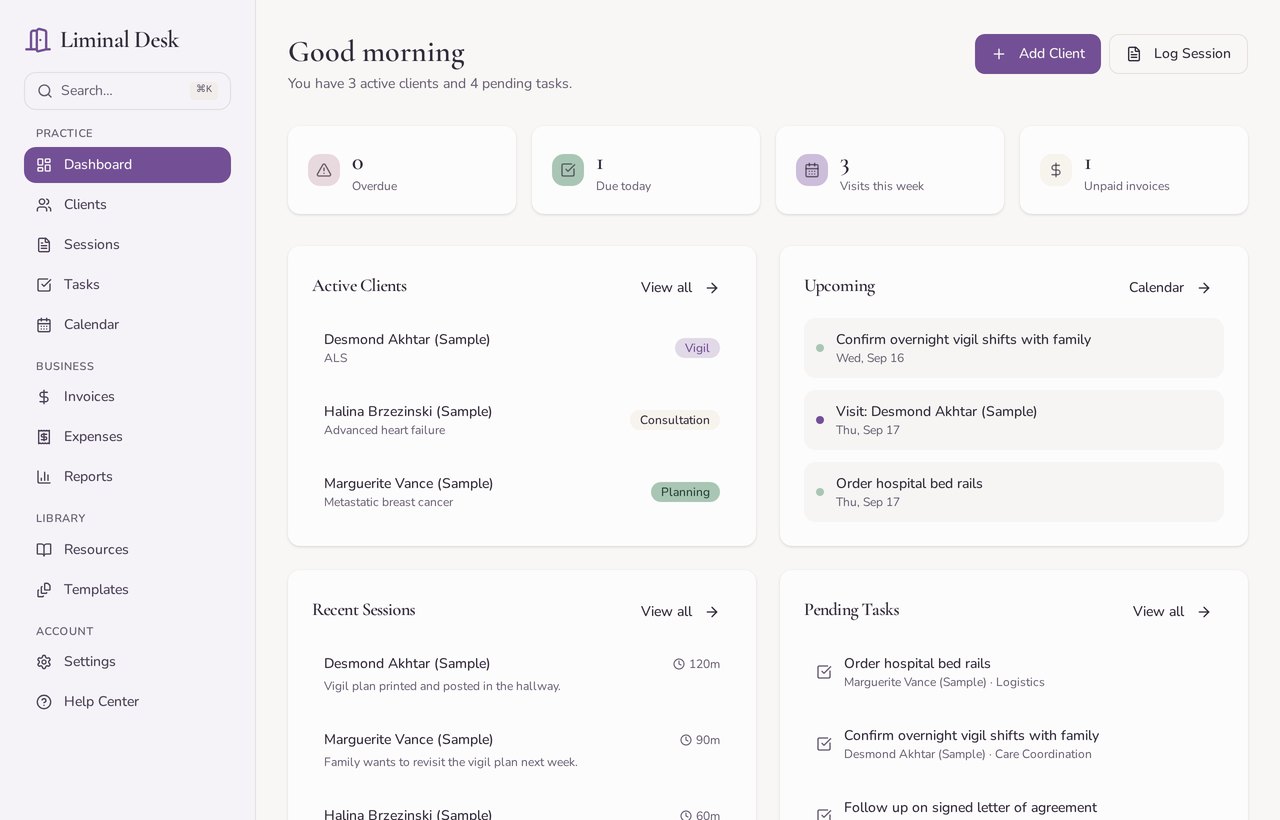This screenshot has width=1280, height=820.
Task: Click the Tasks checkbox icon in sidebar
Action: click(x=44, y=285)
